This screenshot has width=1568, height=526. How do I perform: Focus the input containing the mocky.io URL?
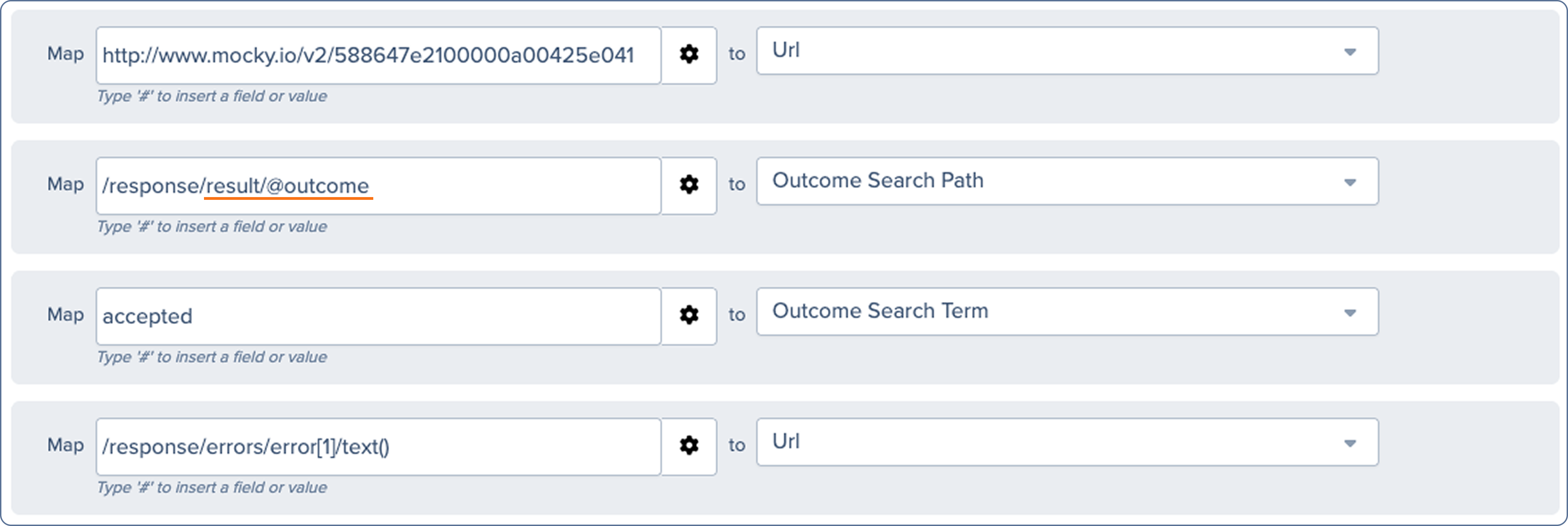pos(377,56)
